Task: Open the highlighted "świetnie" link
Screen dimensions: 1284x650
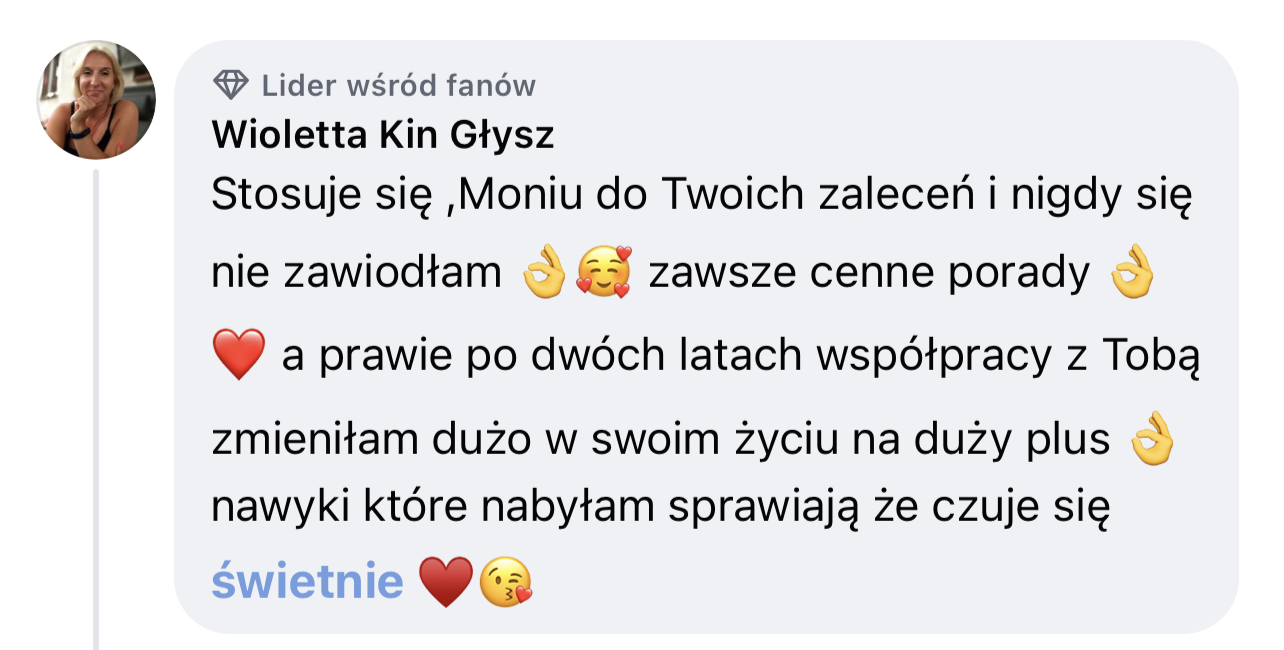Action: 308,581
